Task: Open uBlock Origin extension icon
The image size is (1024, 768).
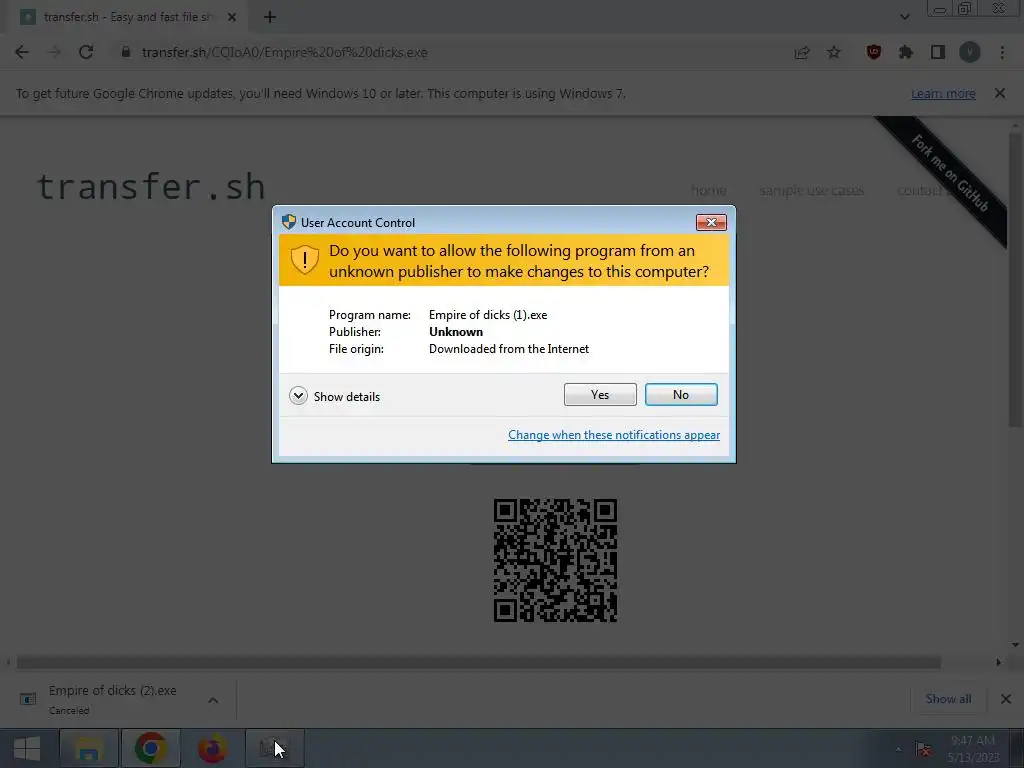Action: point(874,52)
